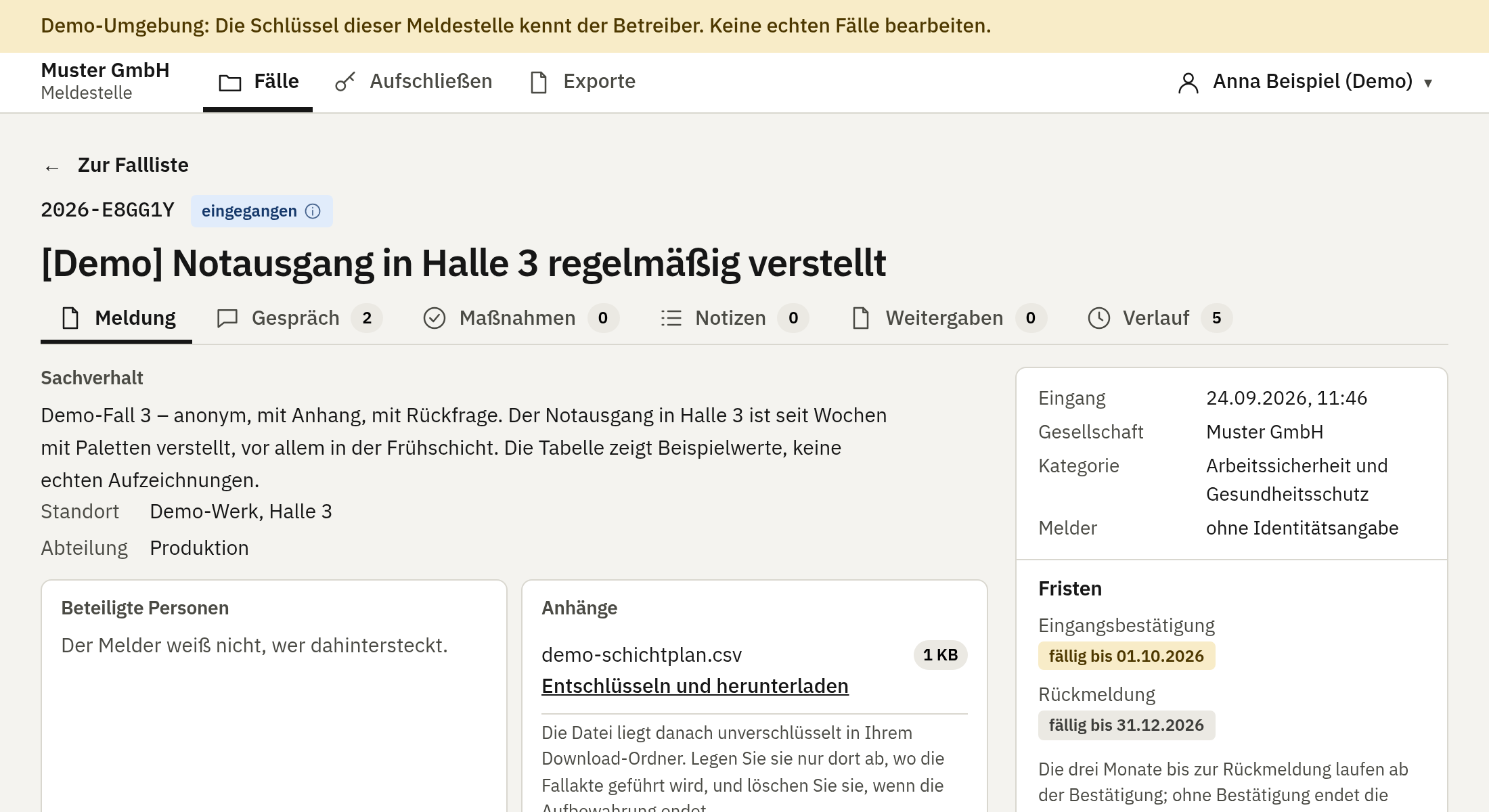This screenshot has width=1489, height=812.
Task: Click the list icon on Notizen tab
Action: [x=671, y=318]
